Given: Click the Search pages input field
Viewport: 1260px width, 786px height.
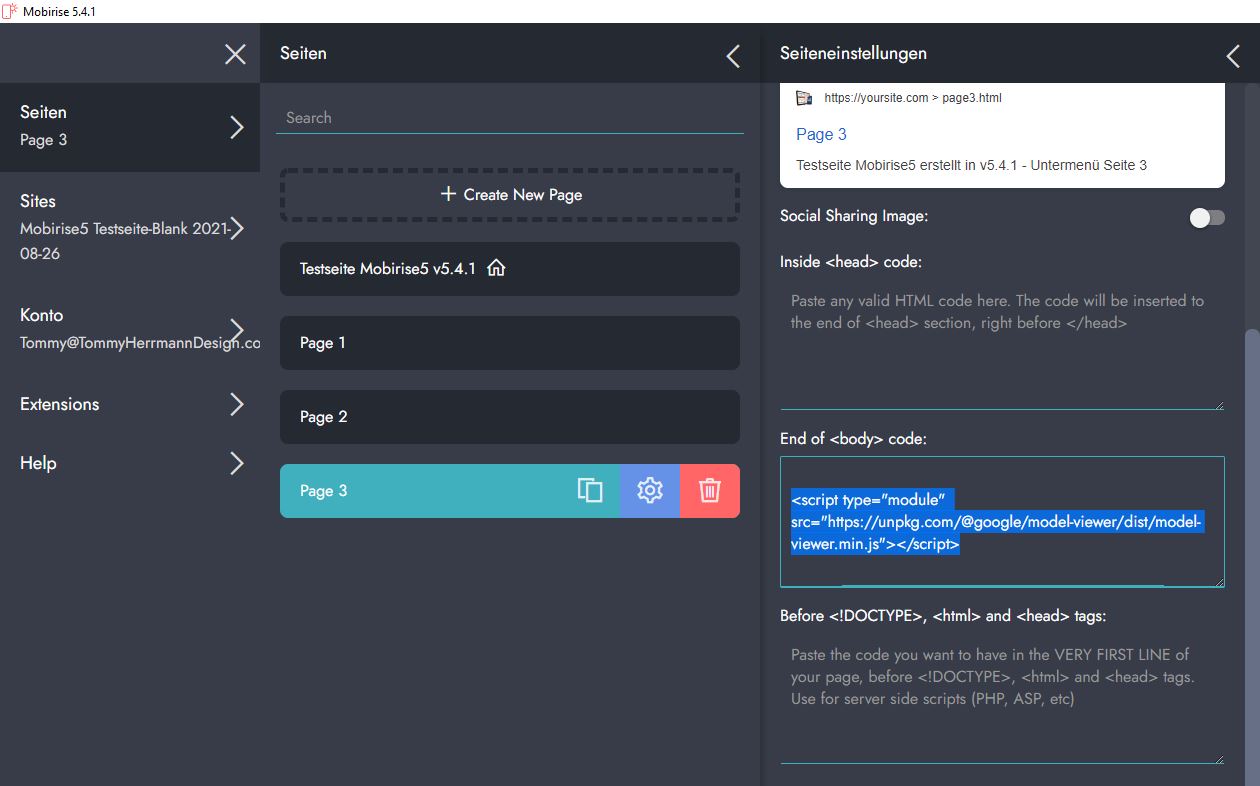Looking at the screenshot, I should (510, 117).
